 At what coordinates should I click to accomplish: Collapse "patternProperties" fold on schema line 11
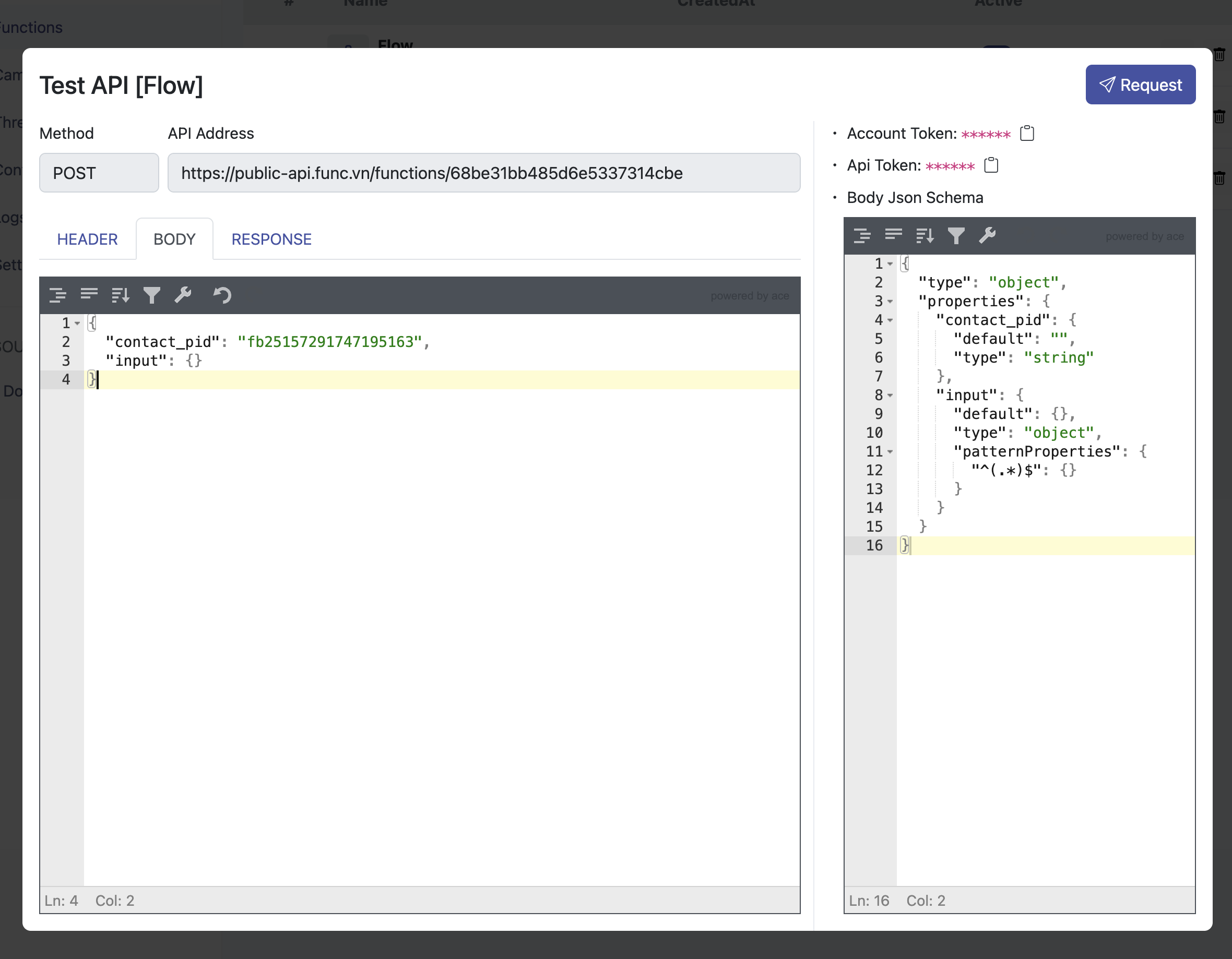(890, 452)
